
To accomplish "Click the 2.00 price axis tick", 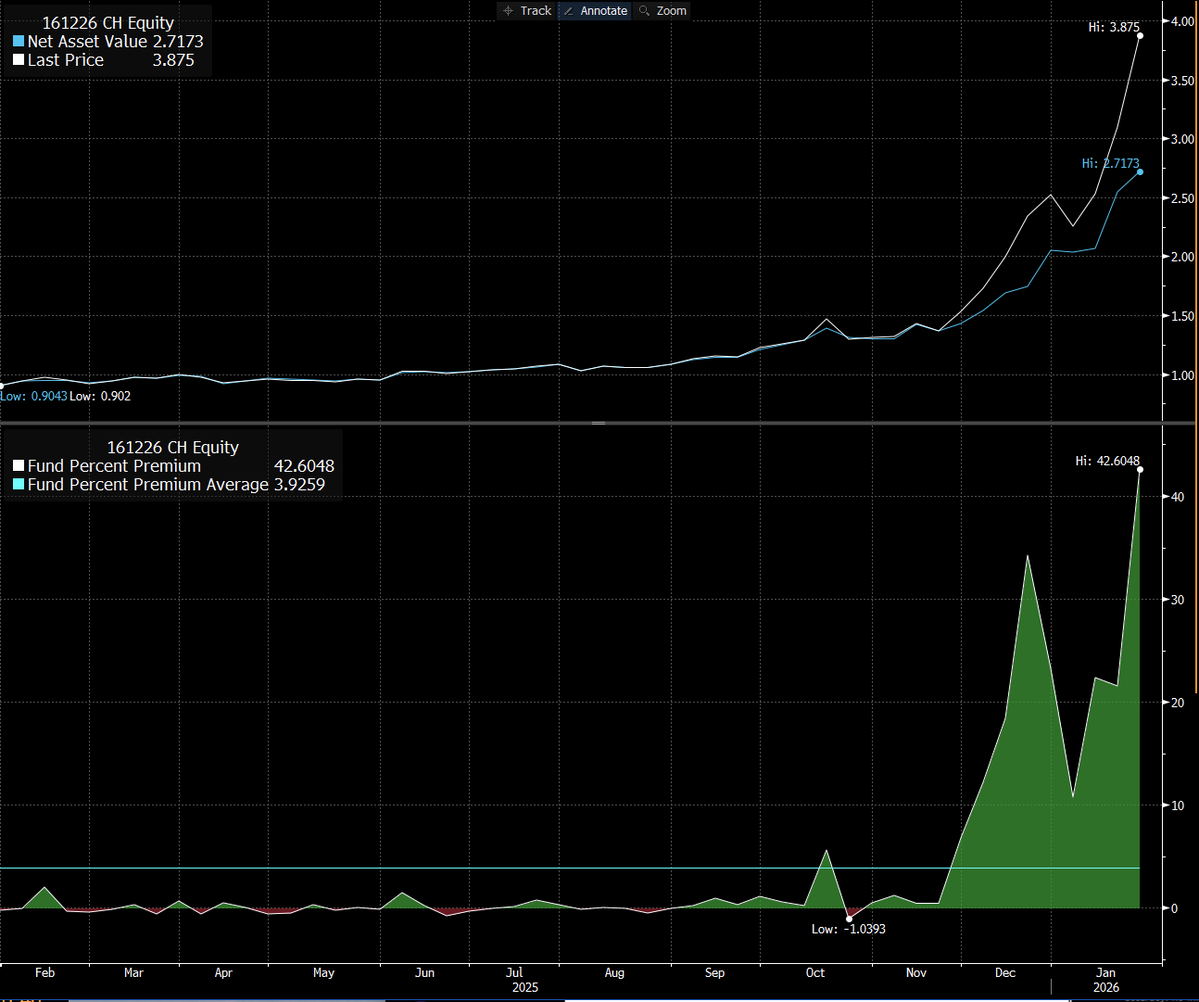I will pyautogui.click(x=1182, y=257).
